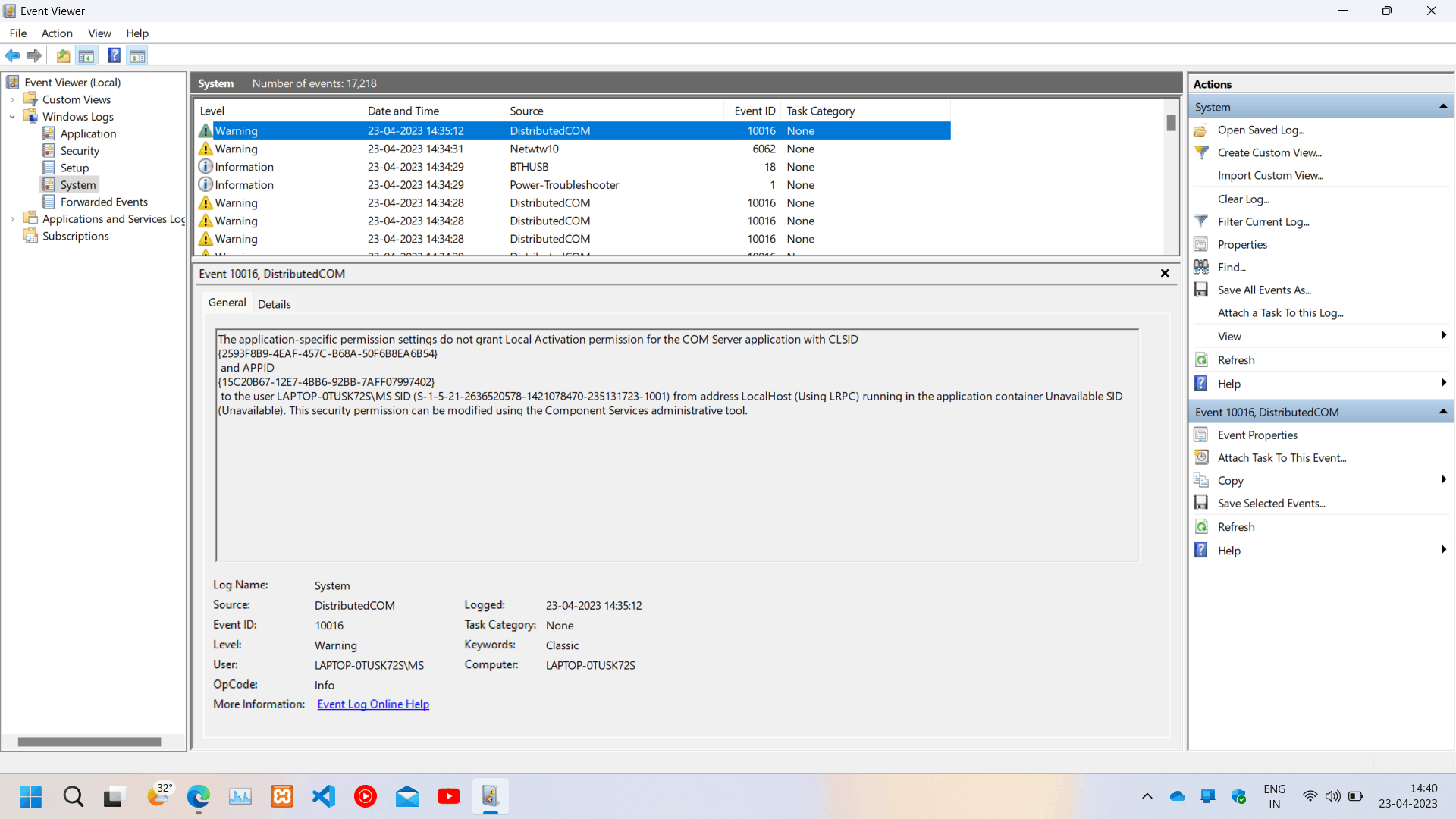Image resolution: width=1456 pixels, height=819 pixels.
Task: Open Saved Log from Actions pane
Action: click(x=1260, y=130)
